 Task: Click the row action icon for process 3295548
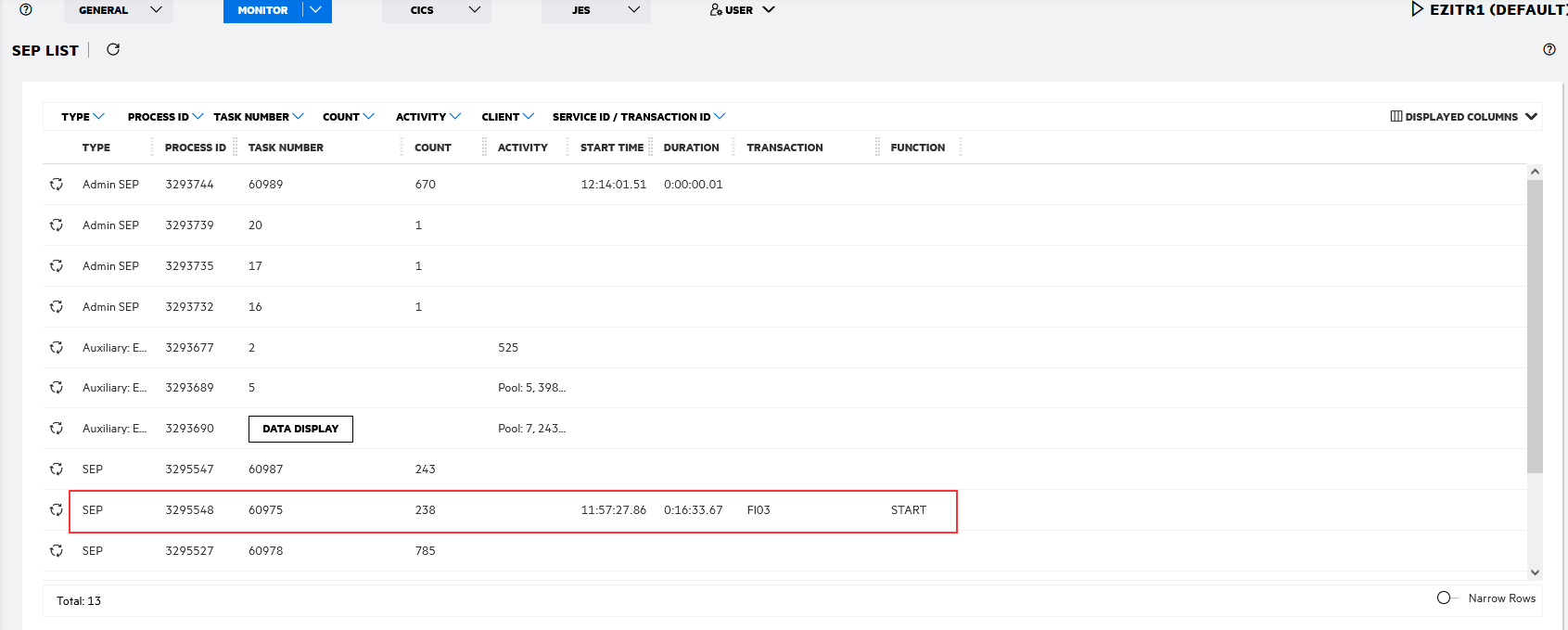click(57, 510)
